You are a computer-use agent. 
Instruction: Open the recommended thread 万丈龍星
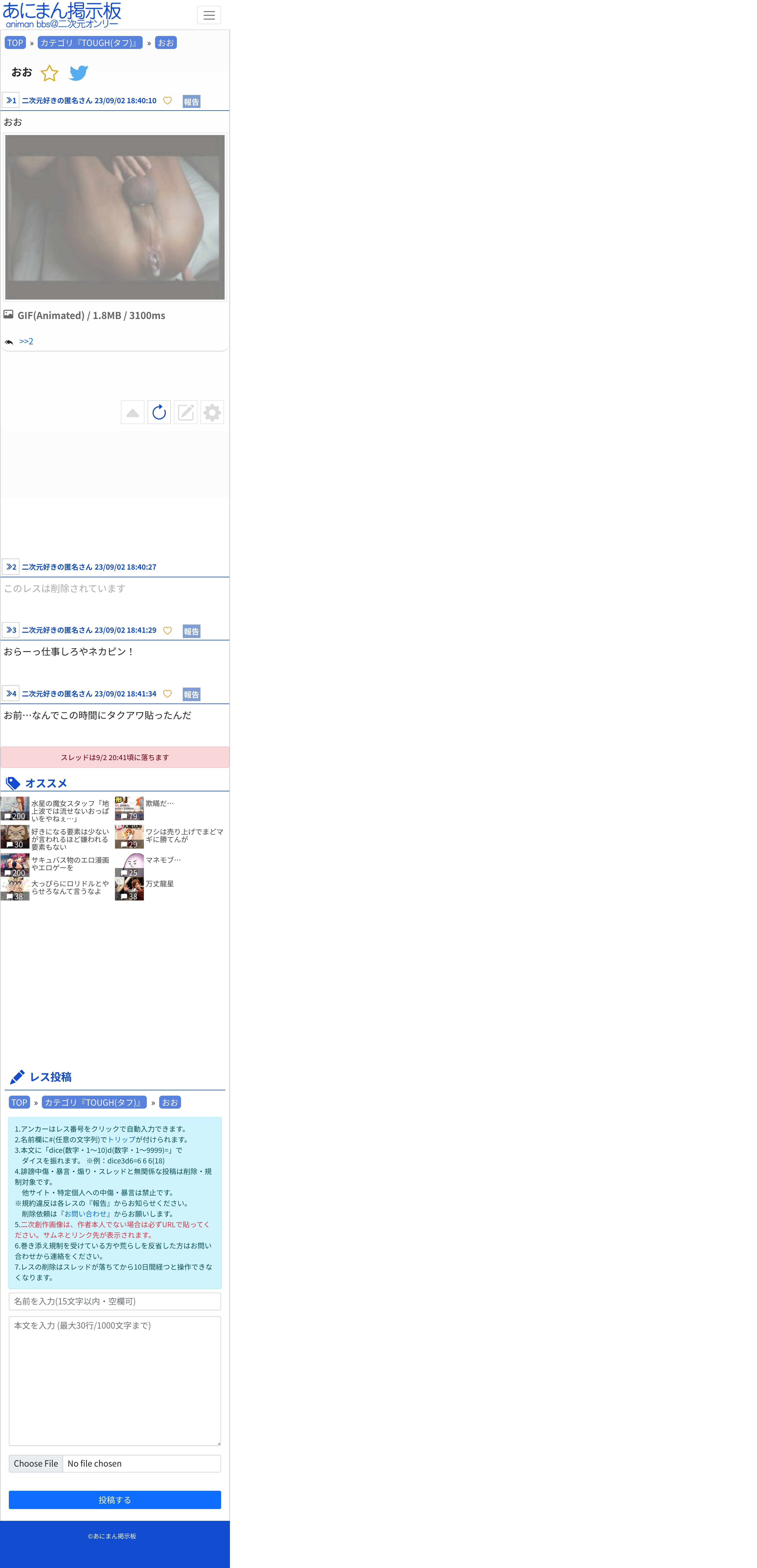(x=159, y=884)
